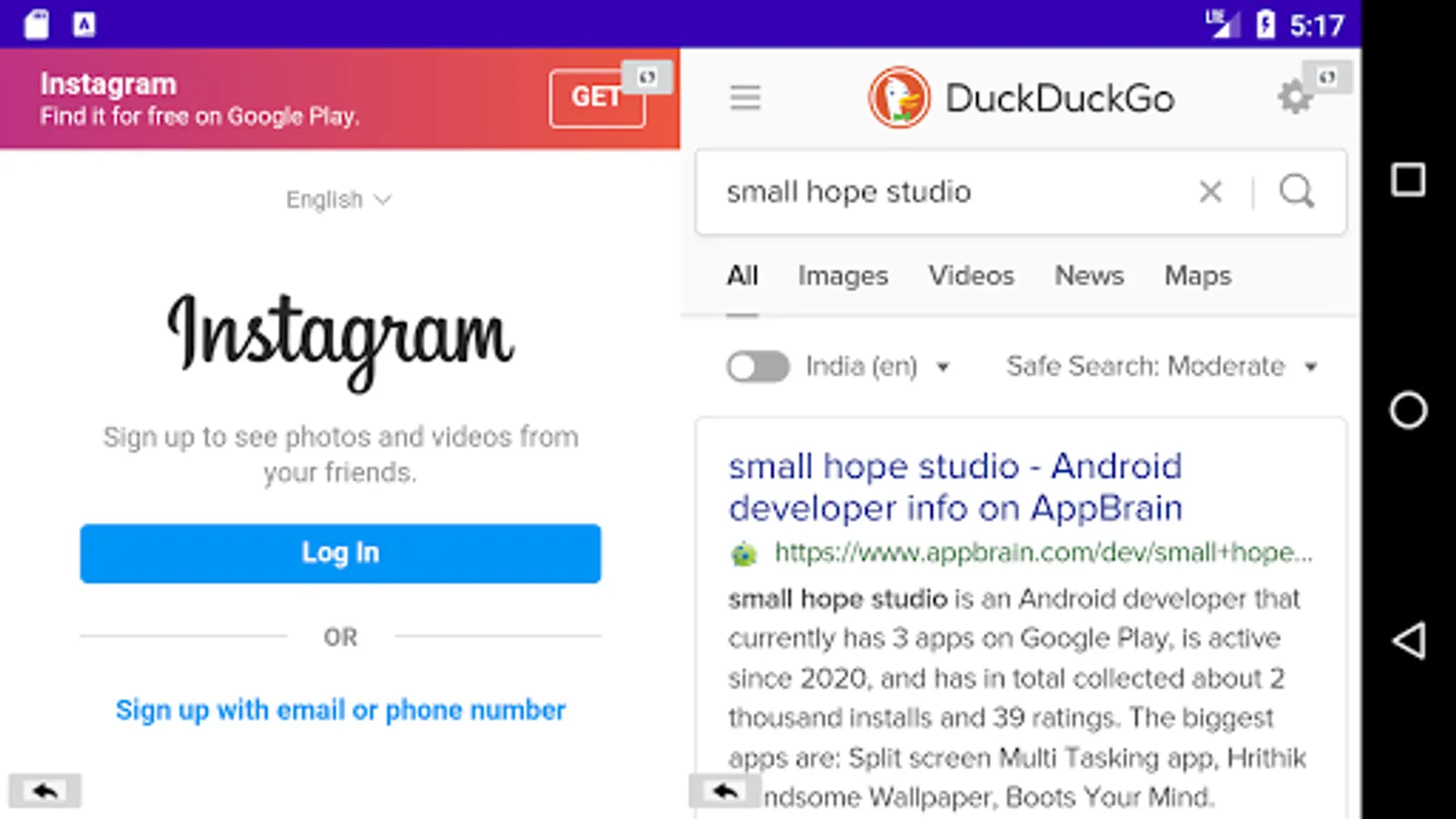Click Sign up with email or phone number

340,710
